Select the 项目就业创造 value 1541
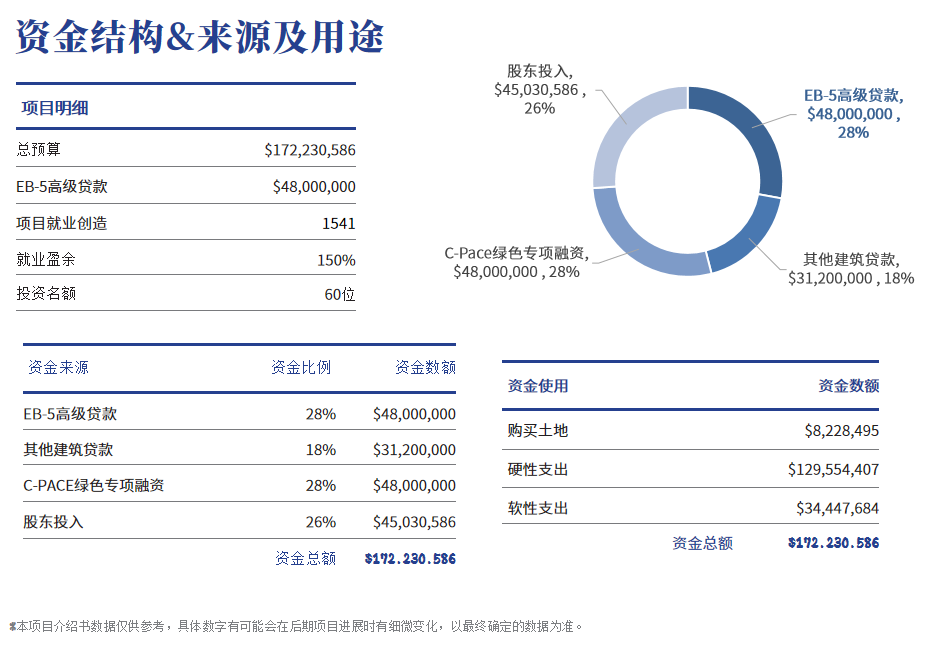Image resolution: width=931 pixels, height=651 pixels. (x=338, y=223)
